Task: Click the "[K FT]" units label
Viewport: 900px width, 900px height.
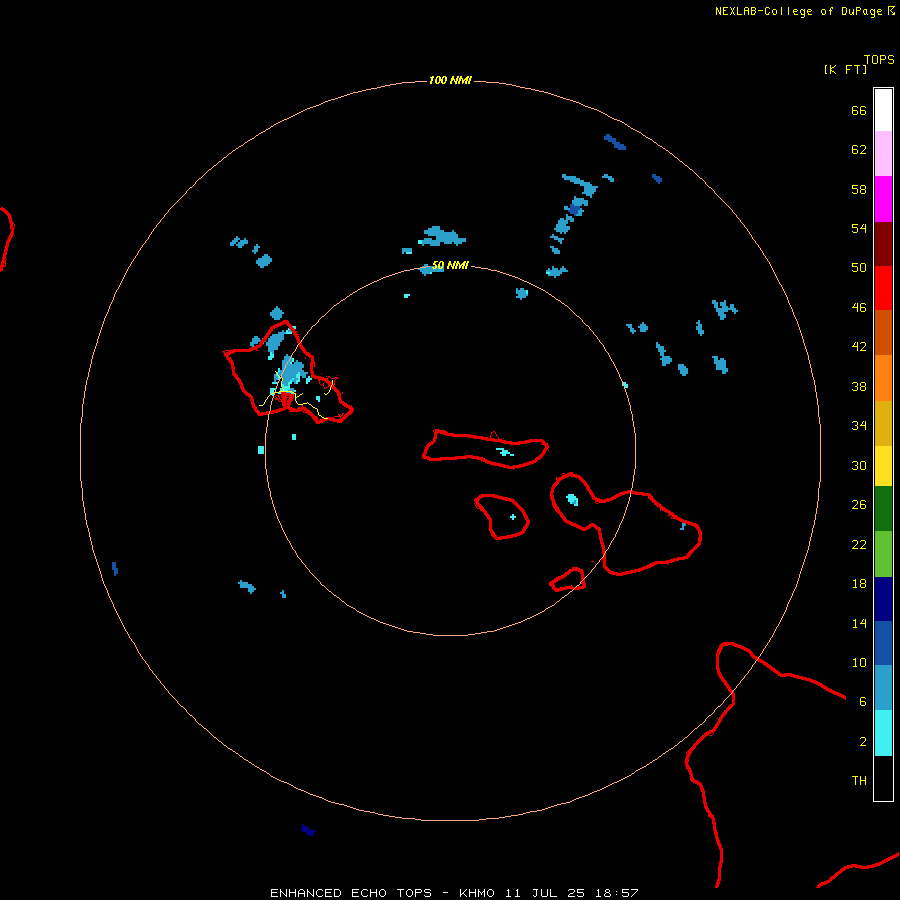Action: (x=845, y=69)
